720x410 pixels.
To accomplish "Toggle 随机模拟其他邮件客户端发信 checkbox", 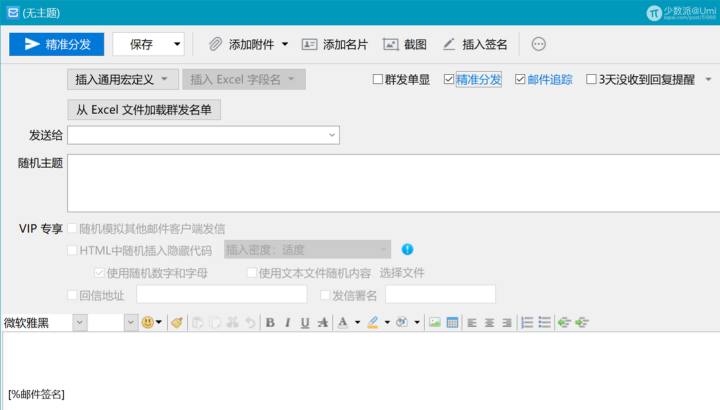I will tap(72, 228).
